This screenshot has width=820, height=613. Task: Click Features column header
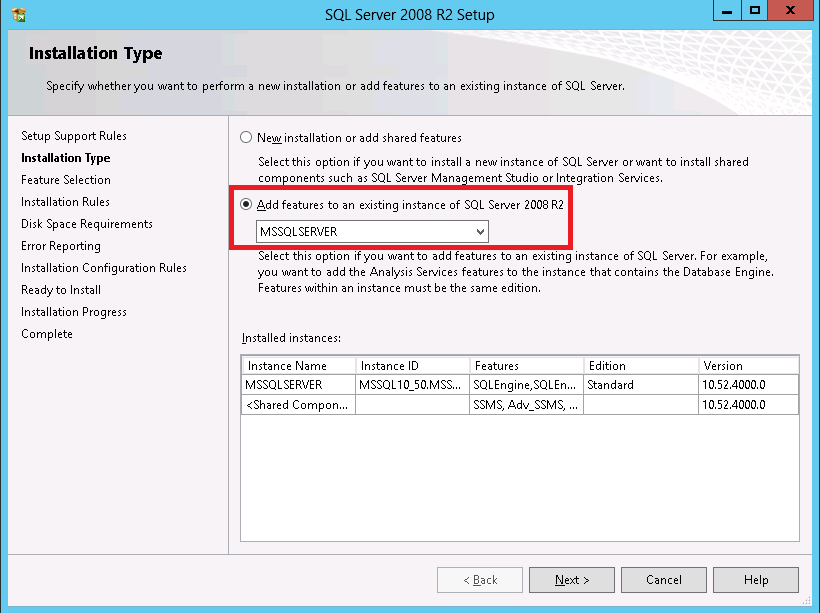(x=526, y=366)
